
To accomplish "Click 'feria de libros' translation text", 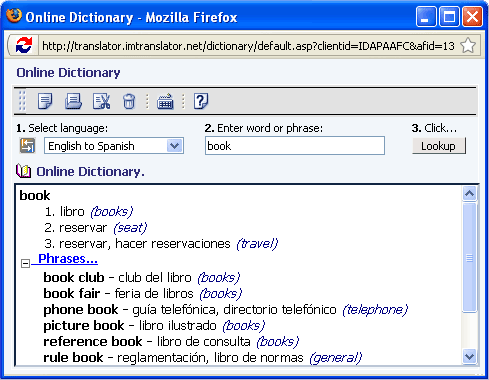I will tap(154, 293).
